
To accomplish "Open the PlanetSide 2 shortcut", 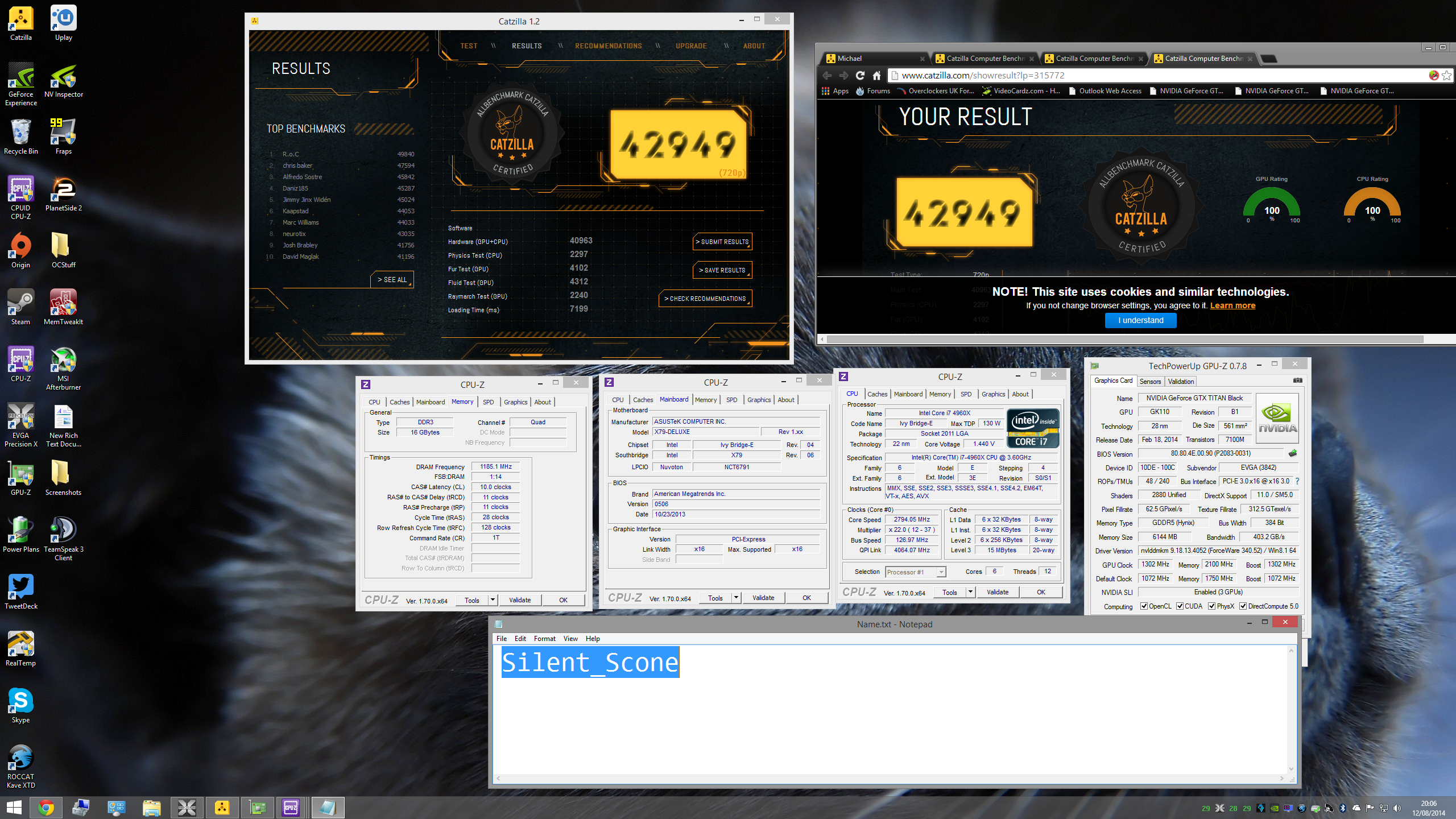I will 64,193.
